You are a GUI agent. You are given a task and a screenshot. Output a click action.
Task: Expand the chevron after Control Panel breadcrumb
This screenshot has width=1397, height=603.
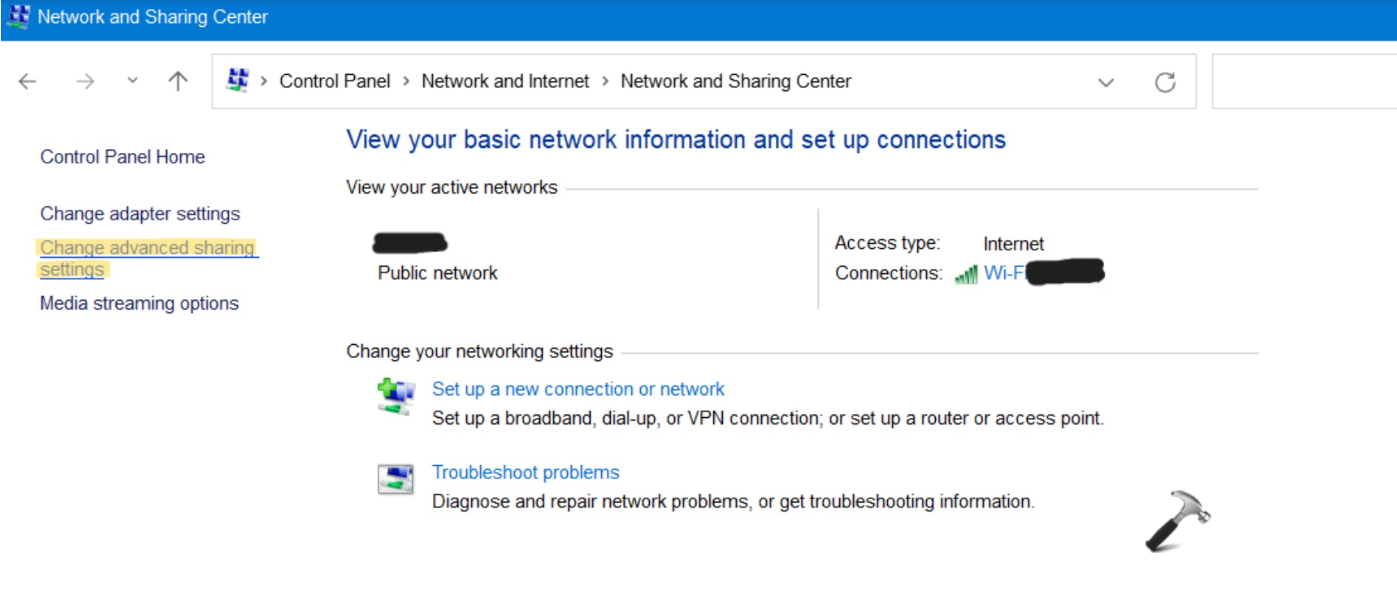click(407, 82)
